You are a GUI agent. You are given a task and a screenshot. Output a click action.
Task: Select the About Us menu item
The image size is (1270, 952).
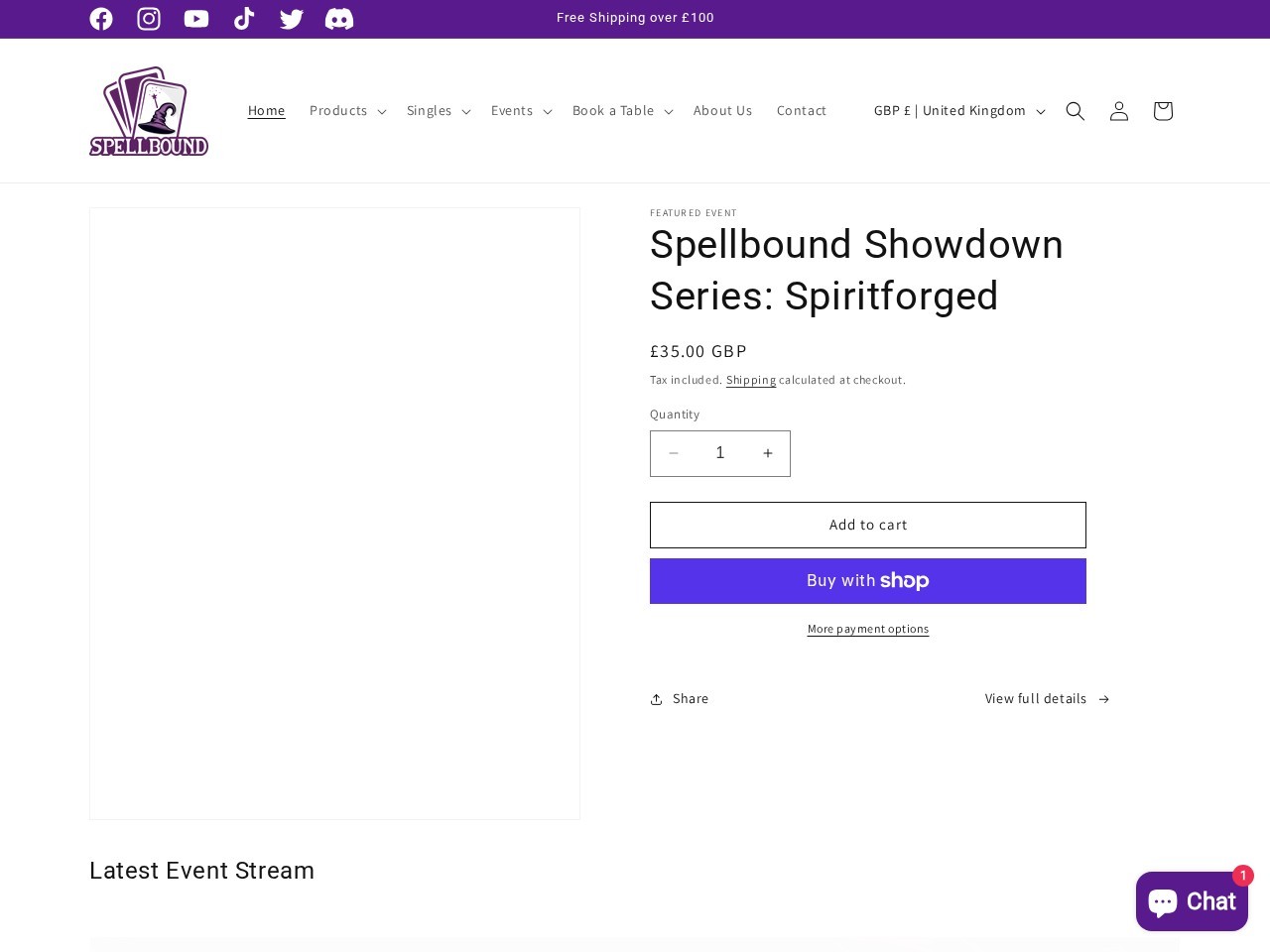tap(722, 111)
